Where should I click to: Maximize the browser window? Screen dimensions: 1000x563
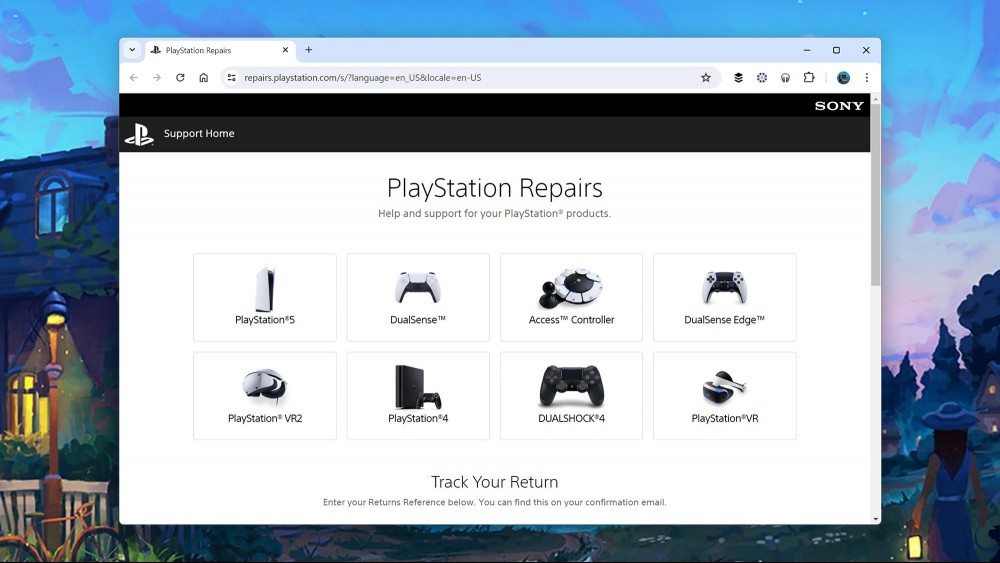pyautogui.click(x=836, y=50)
